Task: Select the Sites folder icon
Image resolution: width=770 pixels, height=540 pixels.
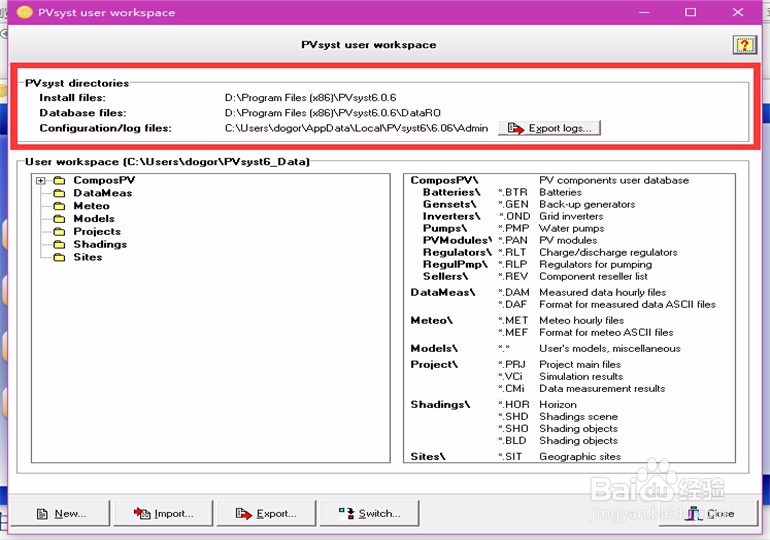Action: 59,257
